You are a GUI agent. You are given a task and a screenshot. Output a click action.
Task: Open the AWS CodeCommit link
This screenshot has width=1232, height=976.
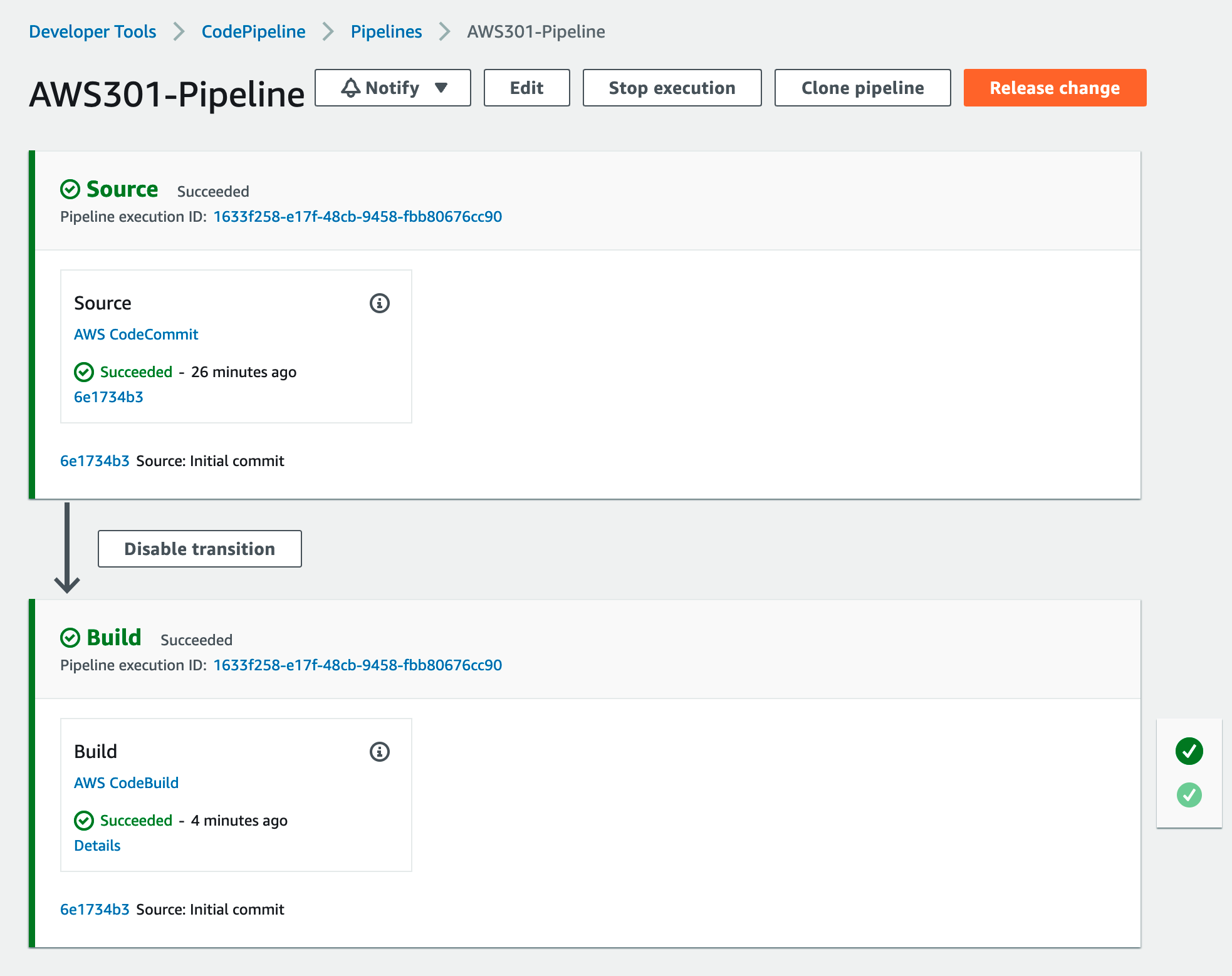click(x=136, y=335)
